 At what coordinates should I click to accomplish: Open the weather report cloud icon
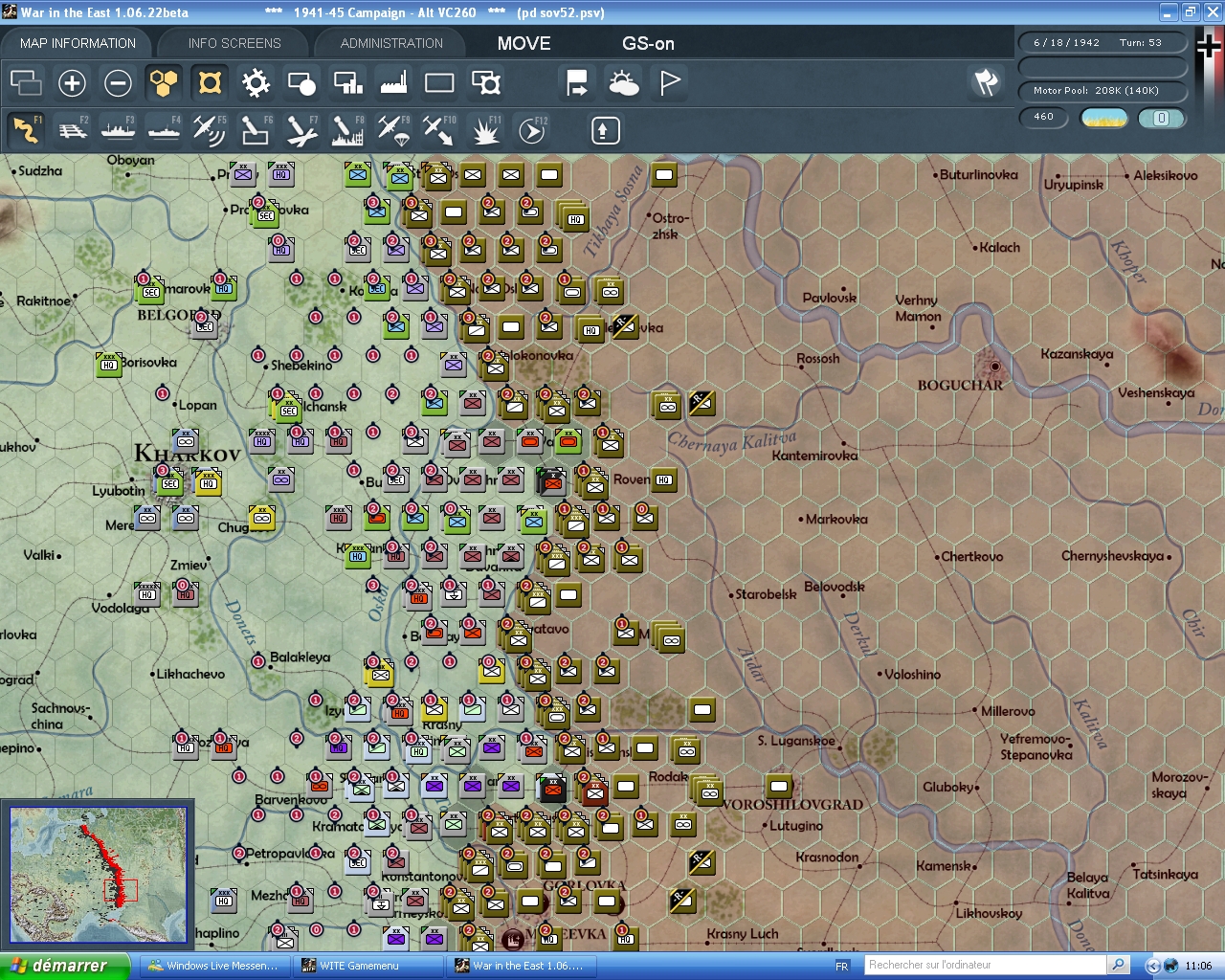pyautogui.click(x=624, y=83)
